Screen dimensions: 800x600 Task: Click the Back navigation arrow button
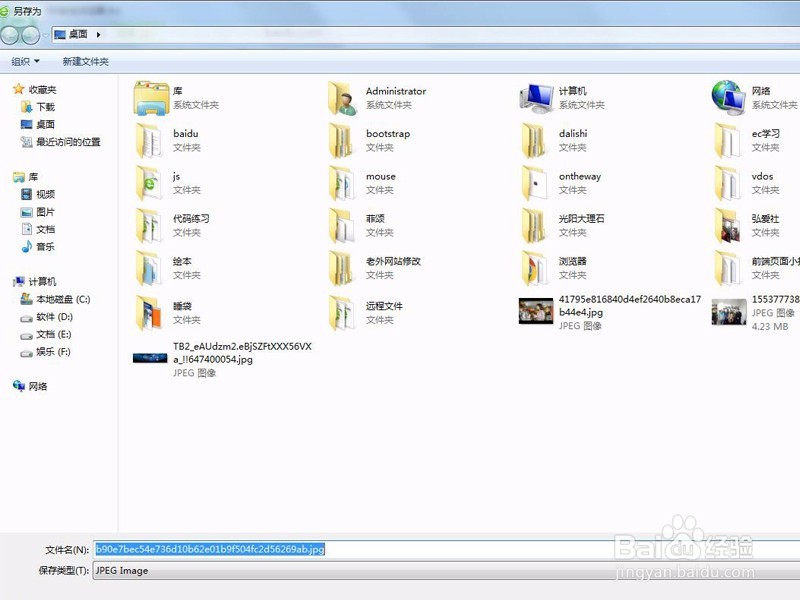(x=10, y=35)
